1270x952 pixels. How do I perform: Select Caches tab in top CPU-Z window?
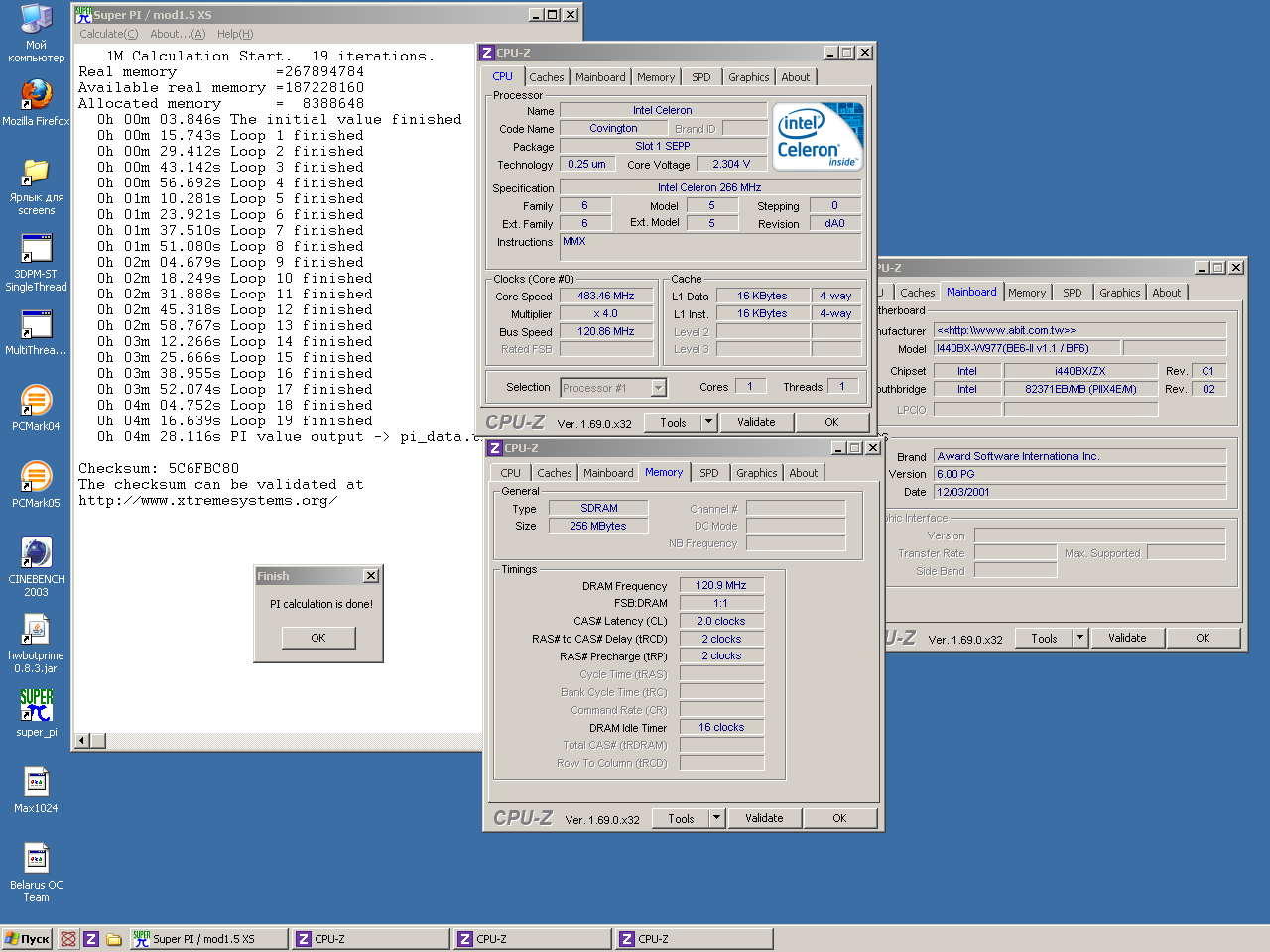pyautogui.click(x=546, y=77)
